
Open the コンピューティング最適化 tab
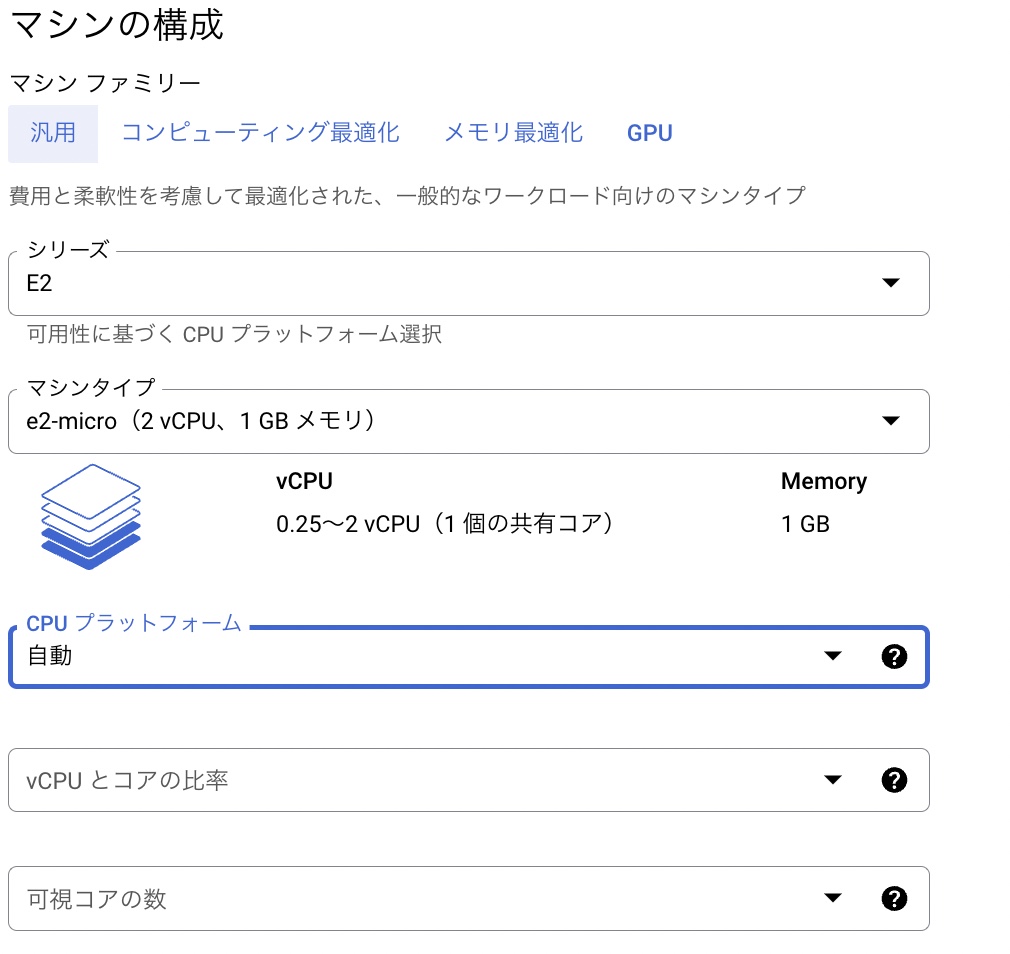pyautogui.click(x=259, y=132)
